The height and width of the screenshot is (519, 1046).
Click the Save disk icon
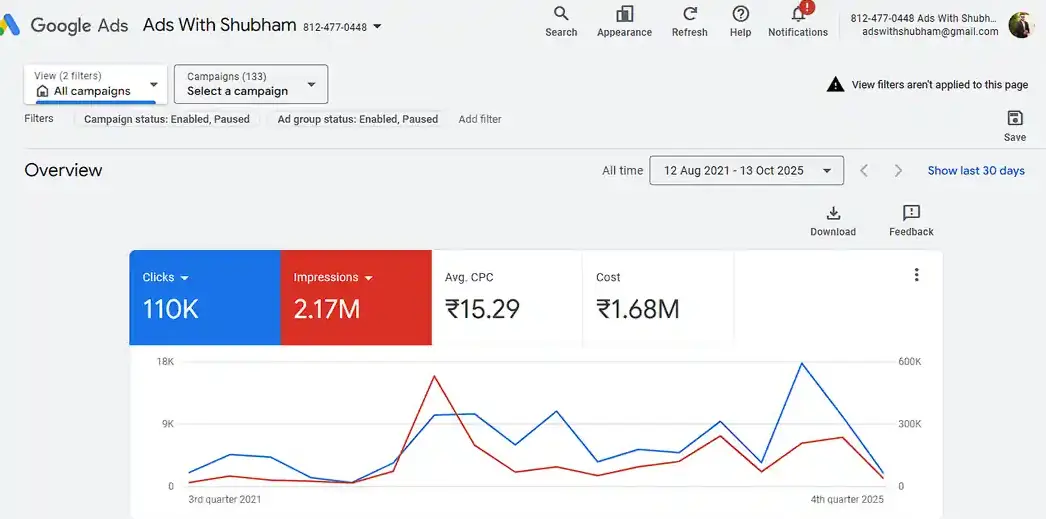1015,118
